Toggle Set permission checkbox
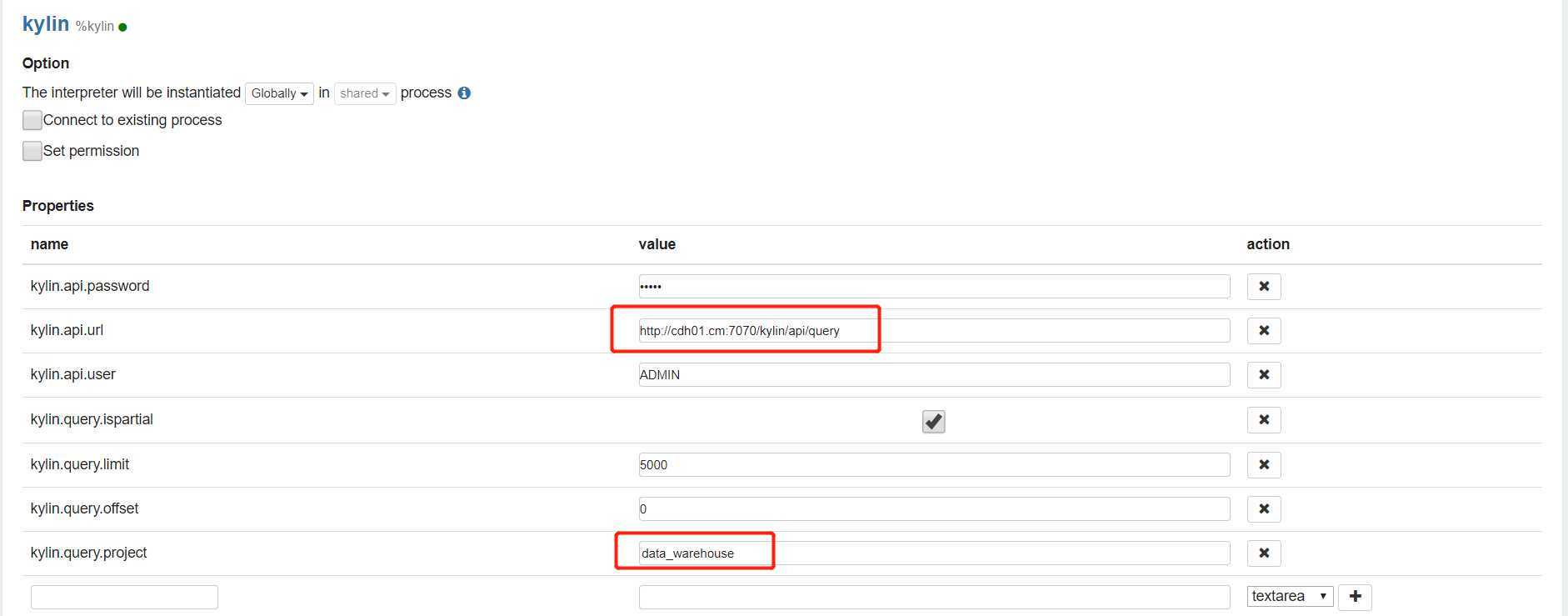The height and width of the screenshot is (616, 1568). (x=32, y=151)
